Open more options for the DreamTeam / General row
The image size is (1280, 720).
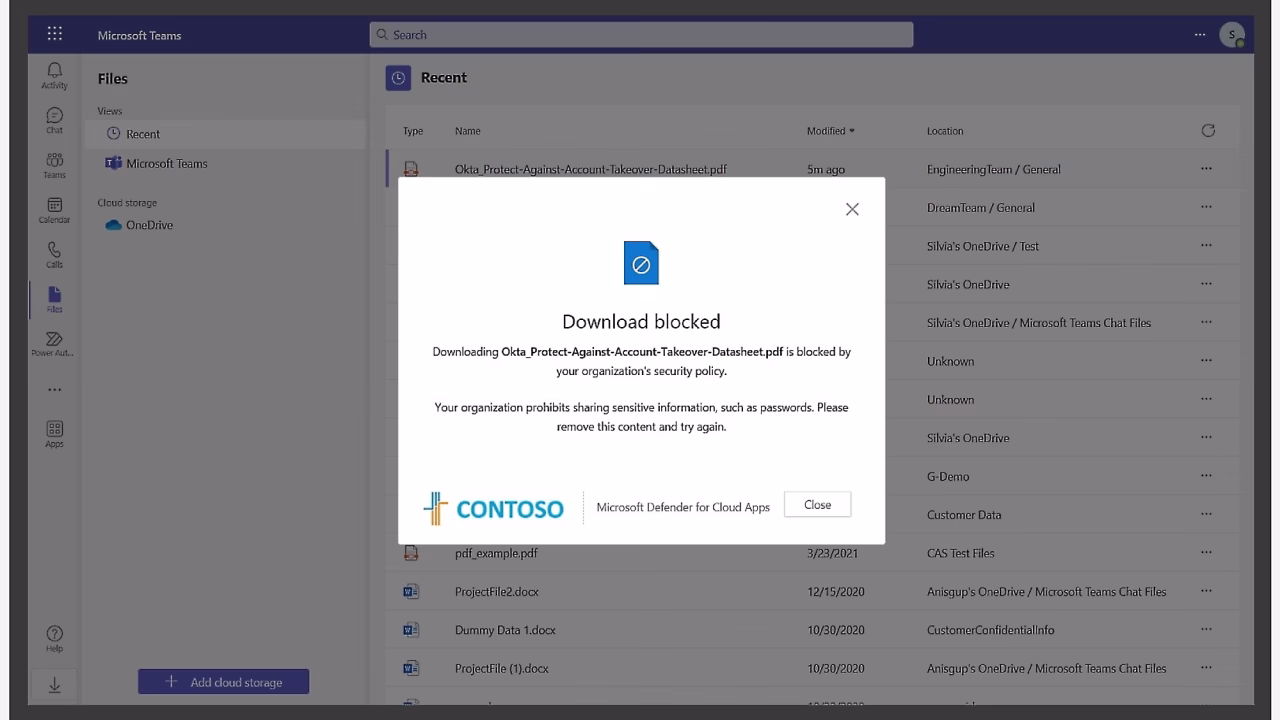[1206, 207]
